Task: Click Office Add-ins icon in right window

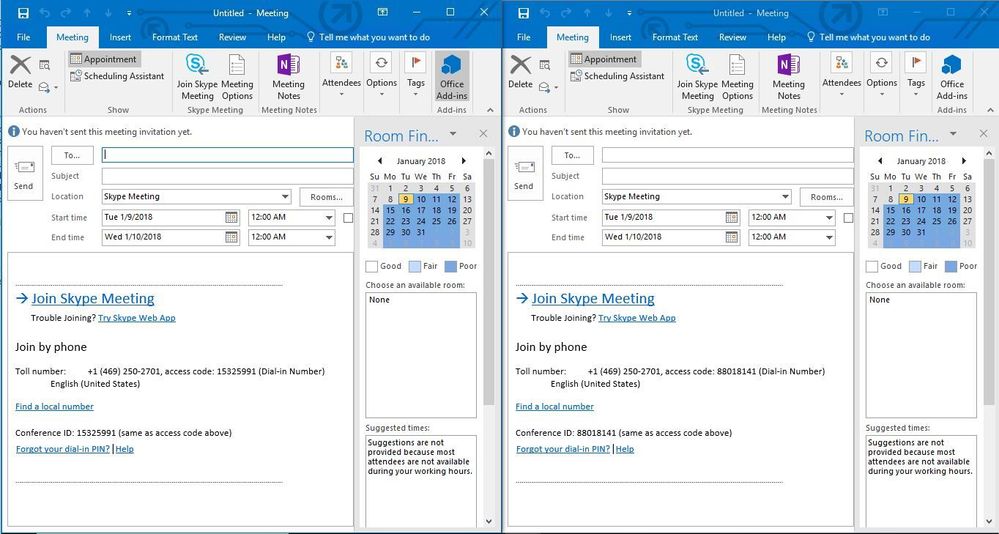Action: click(x=952, y=76)
